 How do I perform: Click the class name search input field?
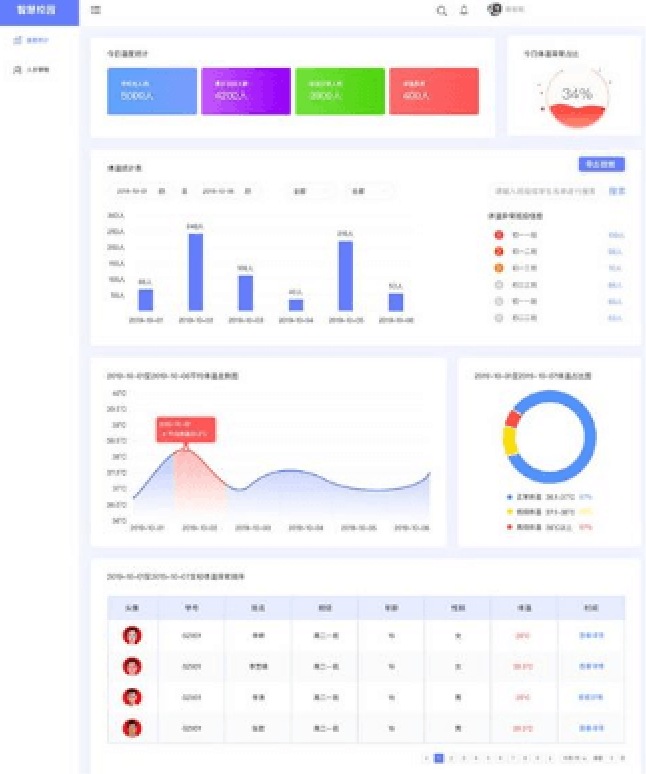545,190
